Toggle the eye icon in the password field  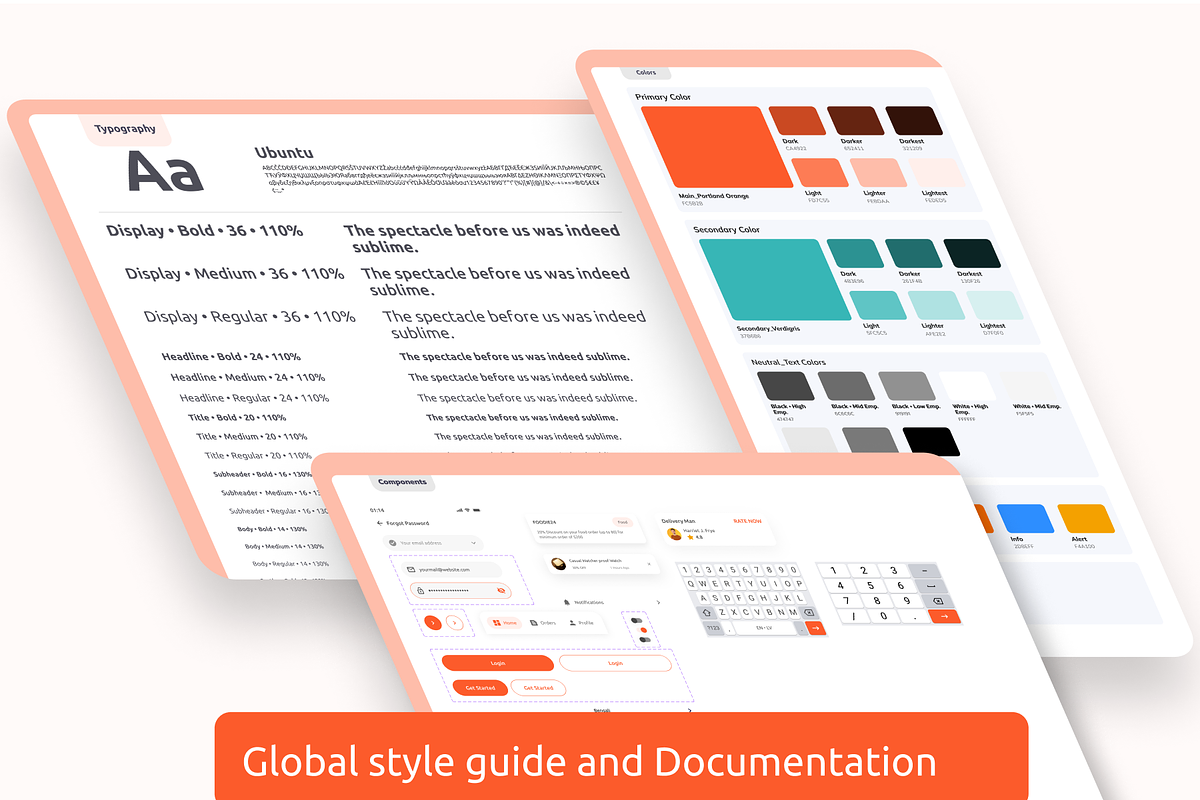tap(501, 590)
